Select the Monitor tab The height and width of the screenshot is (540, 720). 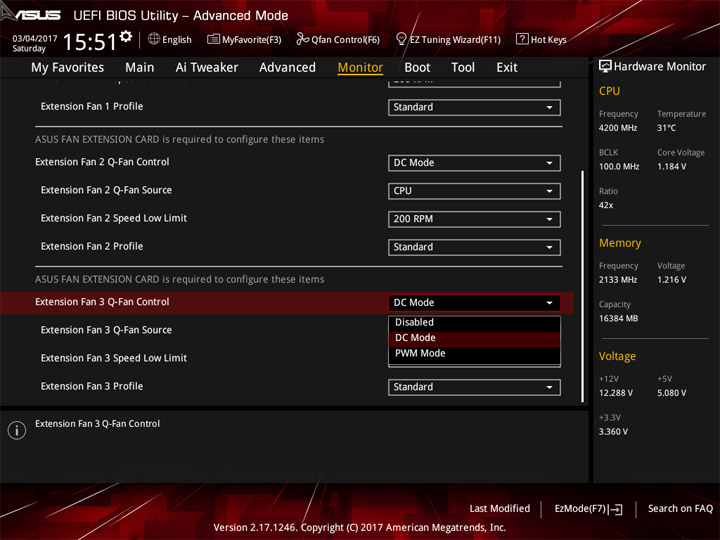point(360,68)
